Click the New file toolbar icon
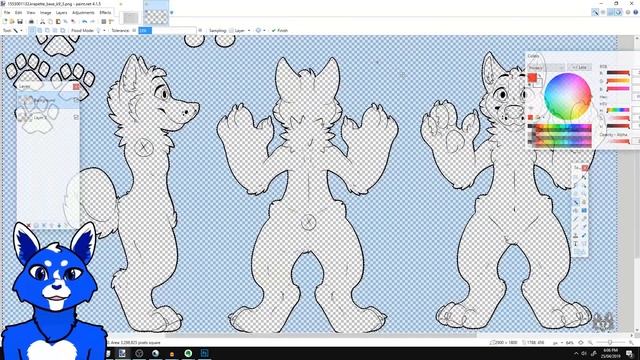 click(x=6, y=22)
